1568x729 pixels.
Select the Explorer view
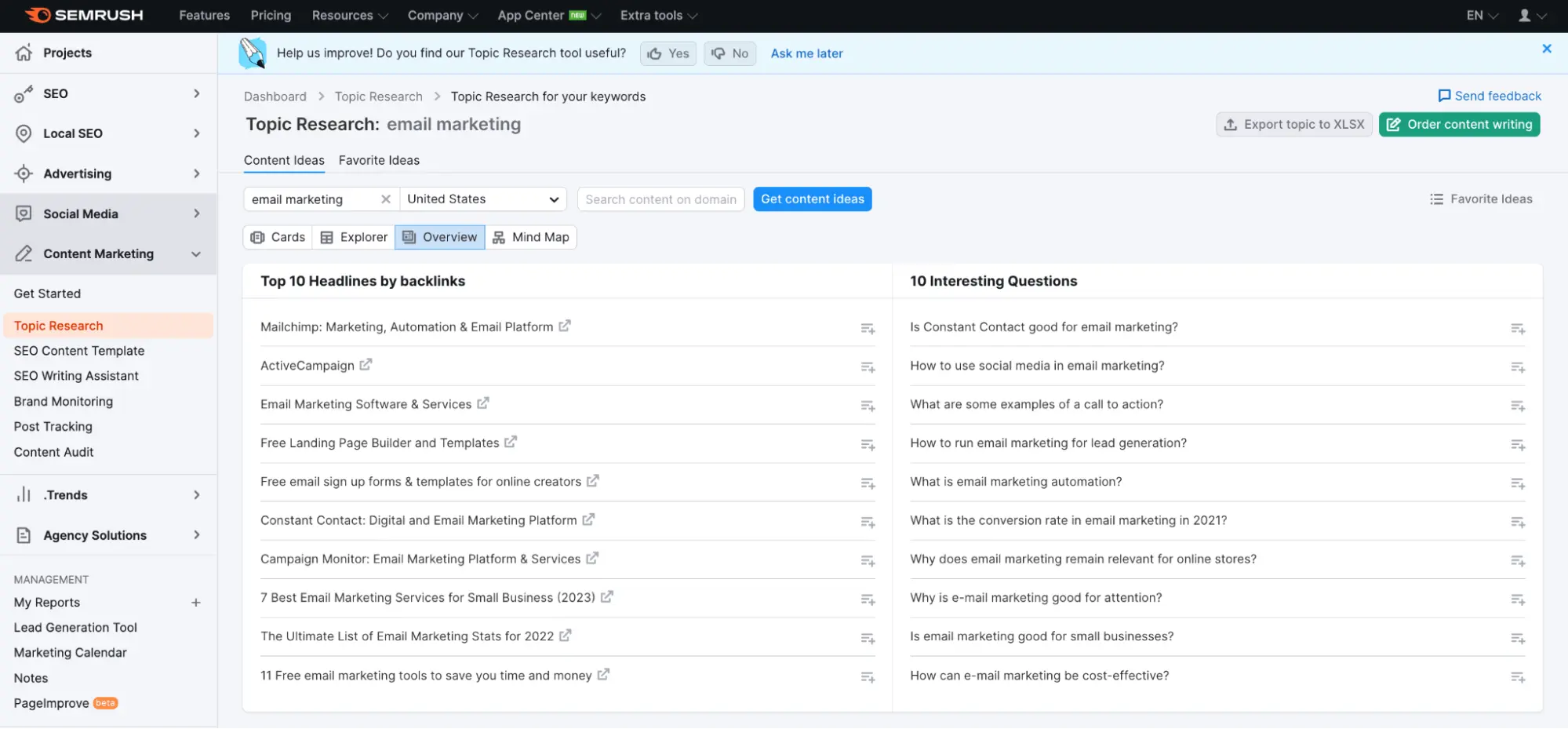point(354,237)
